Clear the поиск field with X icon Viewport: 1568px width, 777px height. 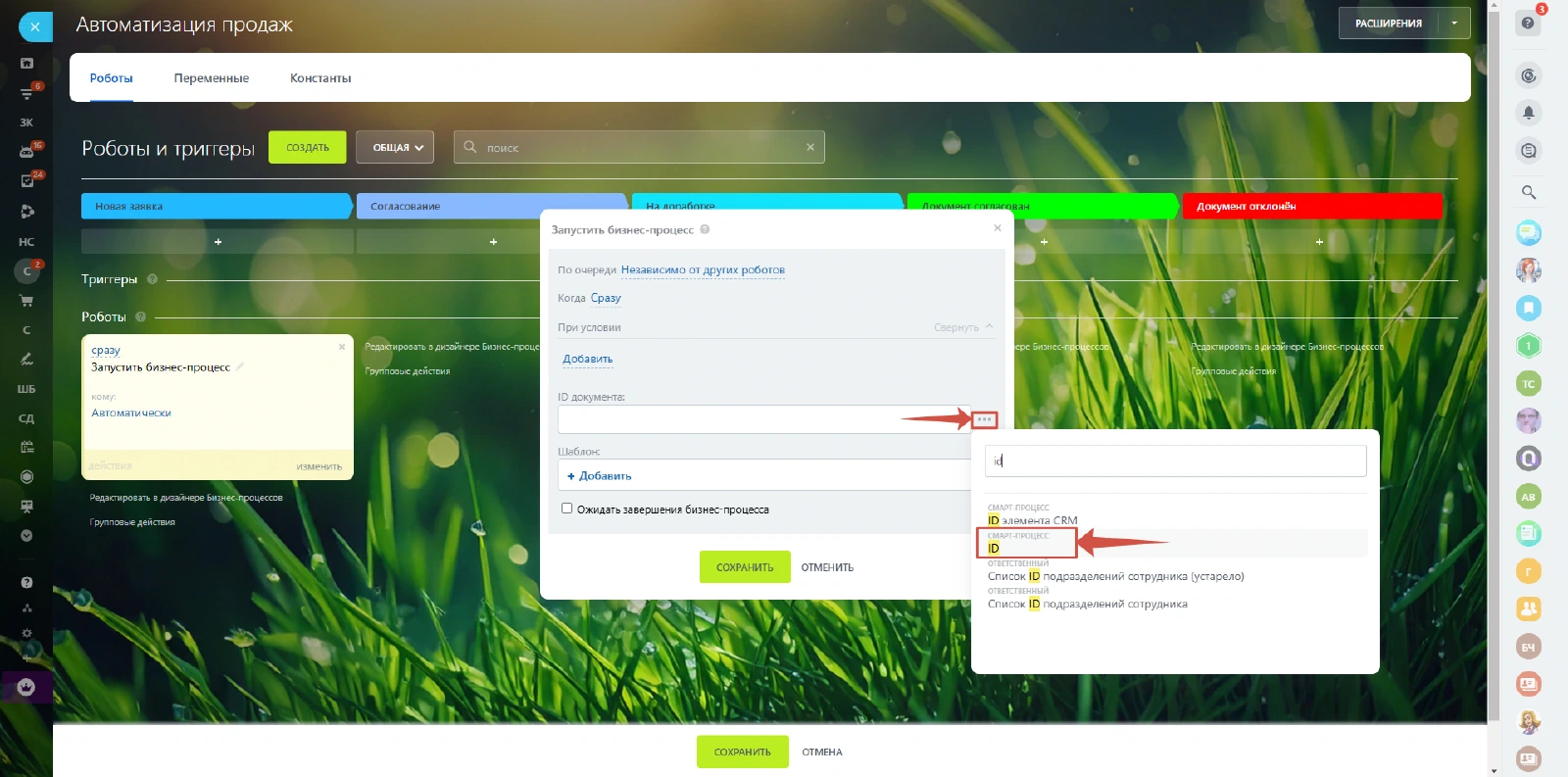click(x=810, y=147)
